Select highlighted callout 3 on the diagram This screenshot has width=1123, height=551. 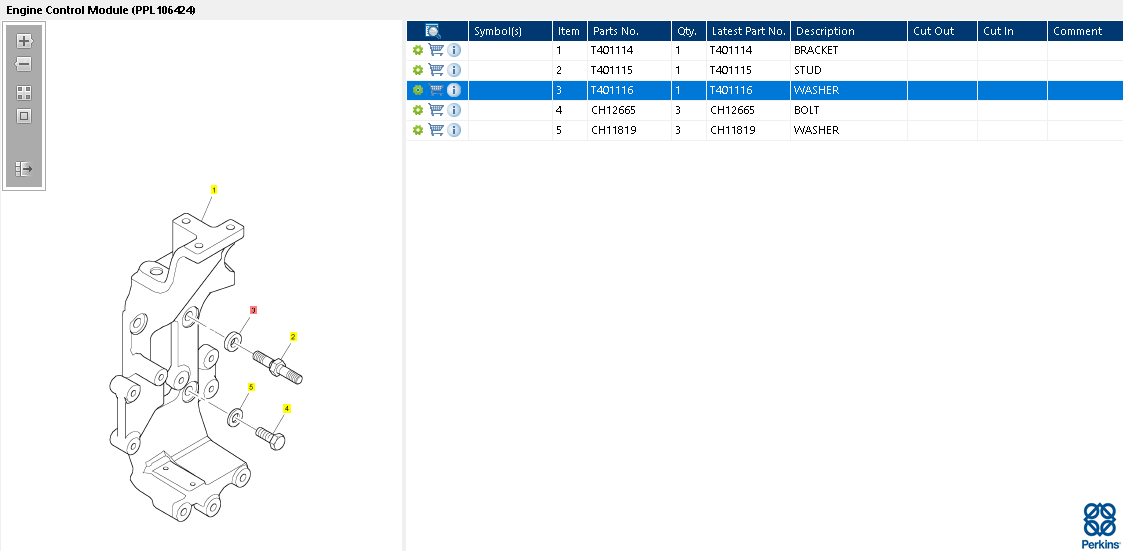point(253,310)
